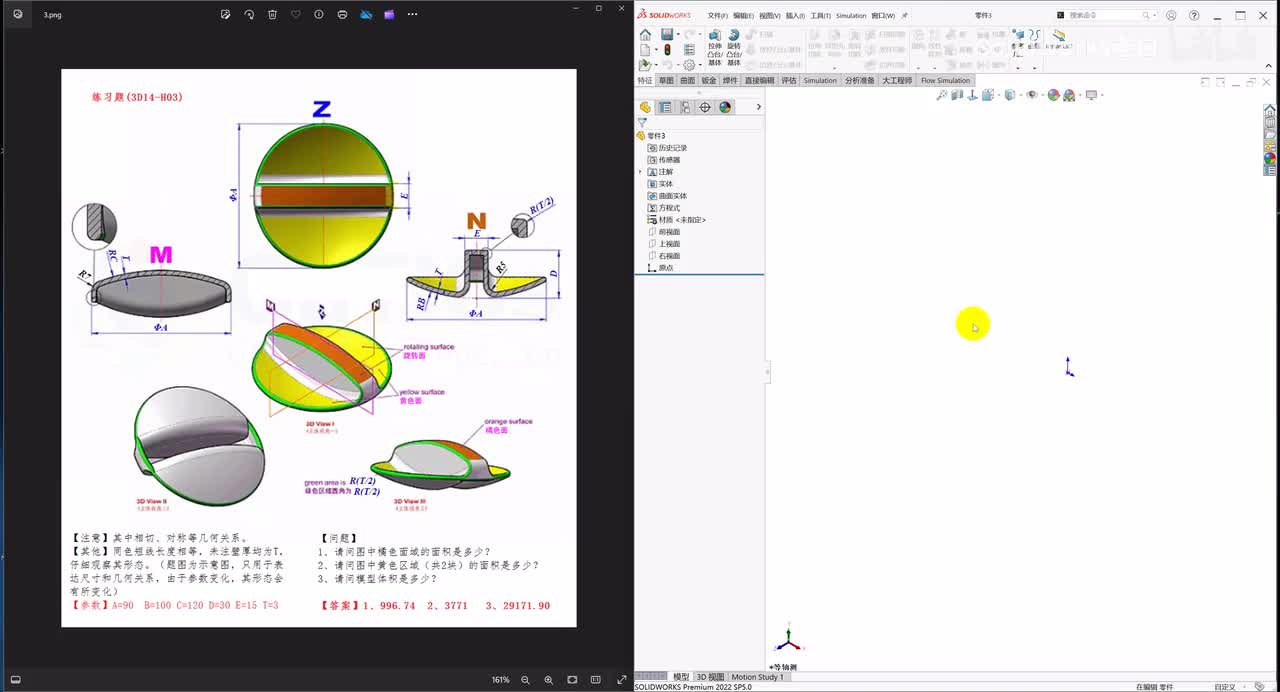Select ConfigurationManager tab icon
The height and width of the screenshot is (692, 1280).
point(685,107)
